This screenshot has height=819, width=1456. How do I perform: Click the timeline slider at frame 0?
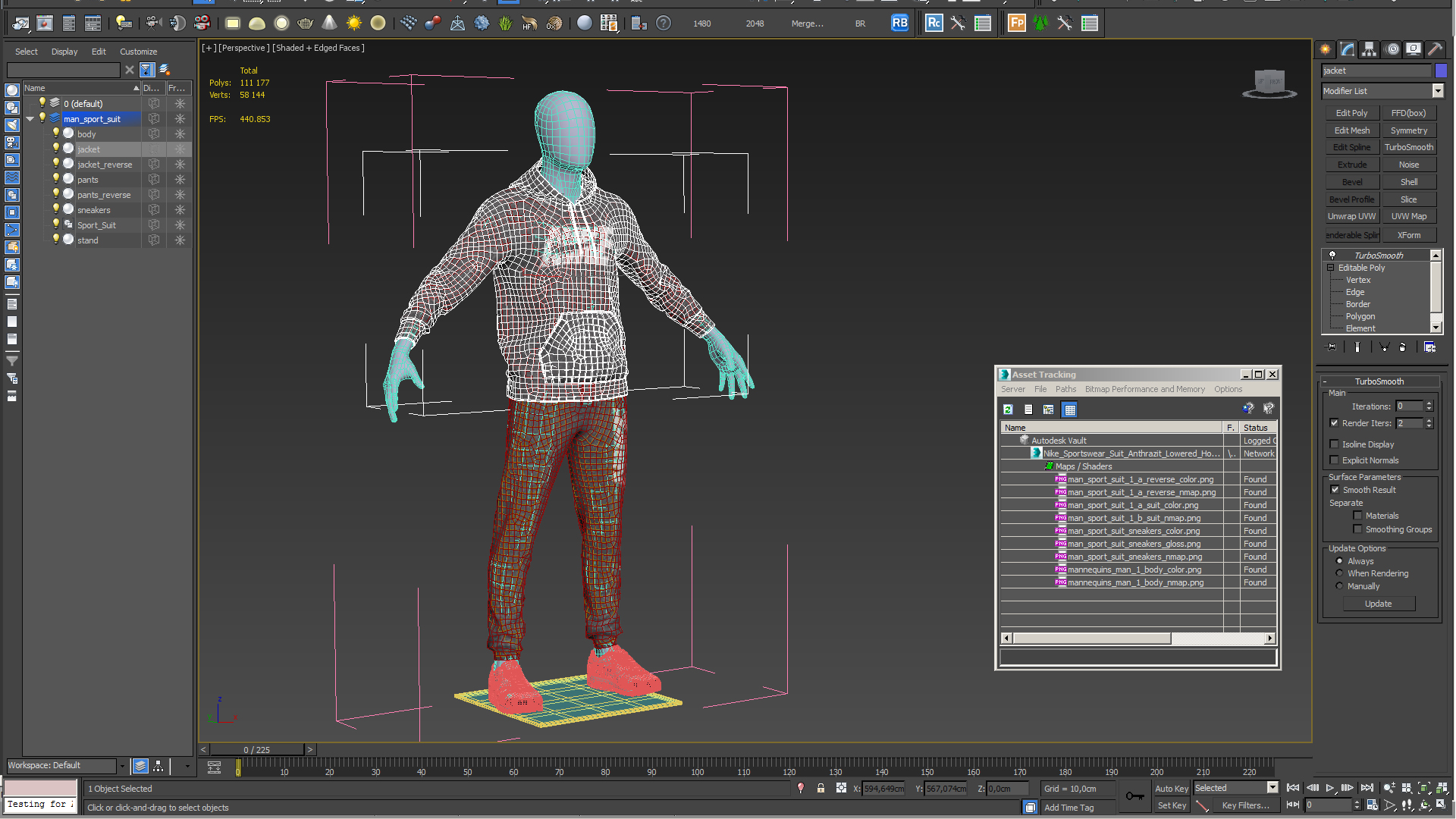238,769
